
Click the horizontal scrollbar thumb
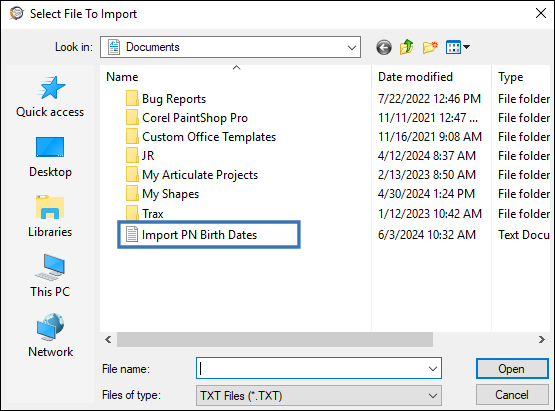point(275,339)
